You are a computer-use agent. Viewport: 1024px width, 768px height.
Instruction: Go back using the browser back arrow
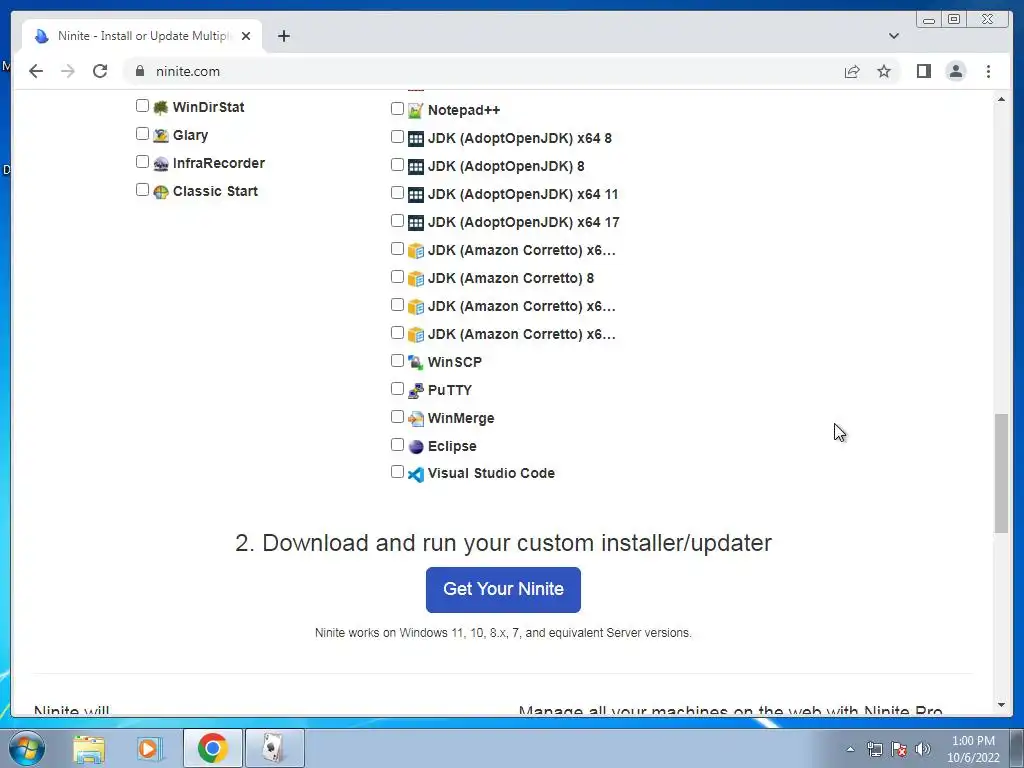pyautogui.click(x=36, y=71)
